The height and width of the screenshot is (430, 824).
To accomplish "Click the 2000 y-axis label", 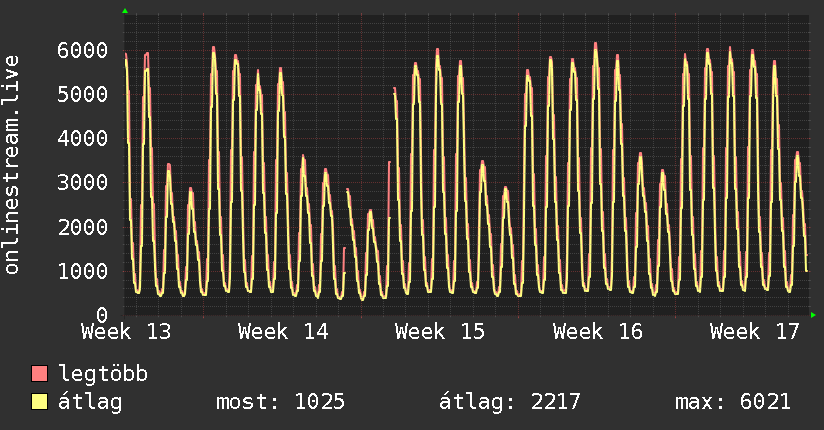I will [x=83, y=227].
